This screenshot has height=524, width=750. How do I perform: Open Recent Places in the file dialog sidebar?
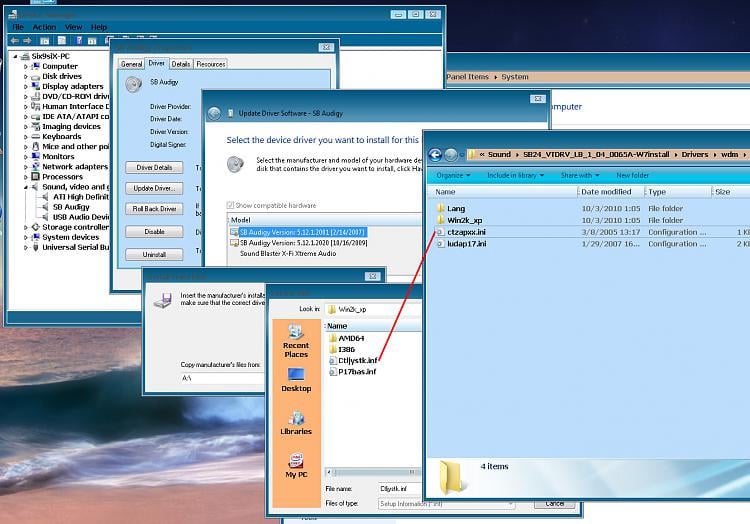pos(296,341)
